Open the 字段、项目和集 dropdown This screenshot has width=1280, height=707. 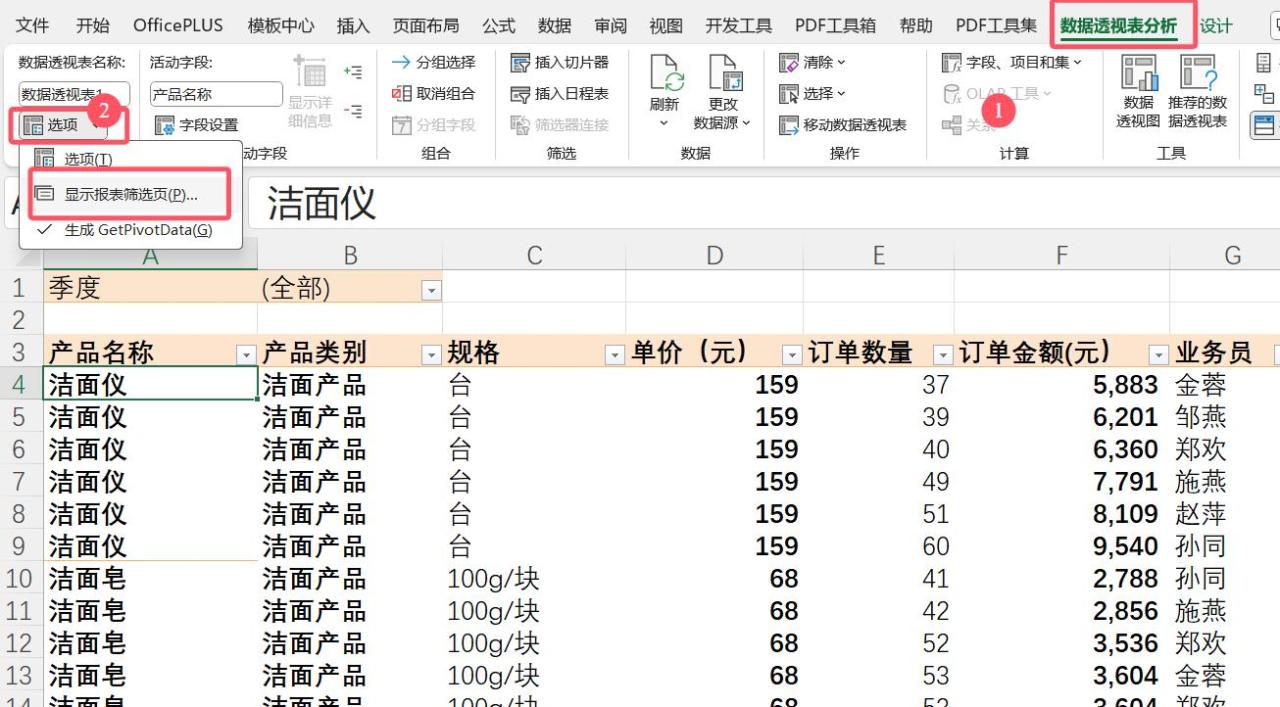pyautogui.click(x=1012, y=62)
